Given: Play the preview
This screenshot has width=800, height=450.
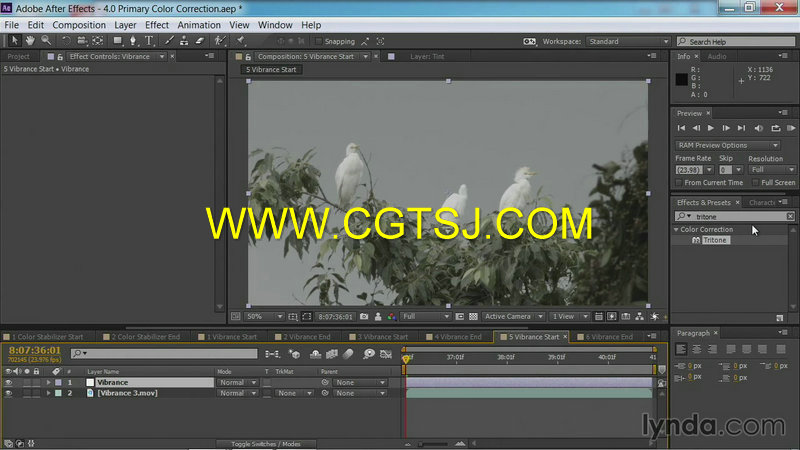Looking at the screenshot, I should pos(711,128).
